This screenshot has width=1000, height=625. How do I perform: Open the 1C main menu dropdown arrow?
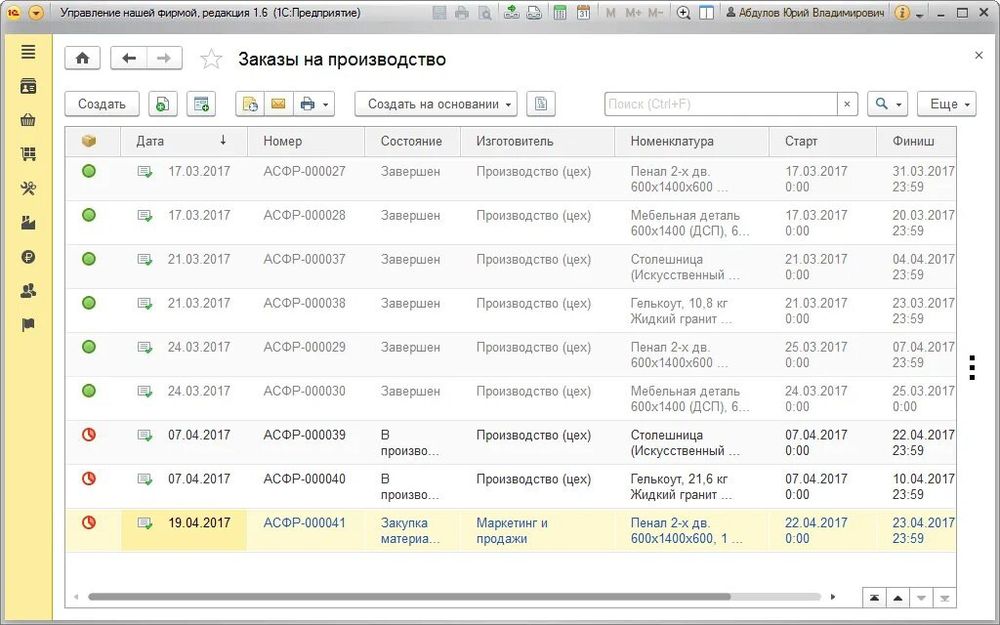[x=36, y=13]
